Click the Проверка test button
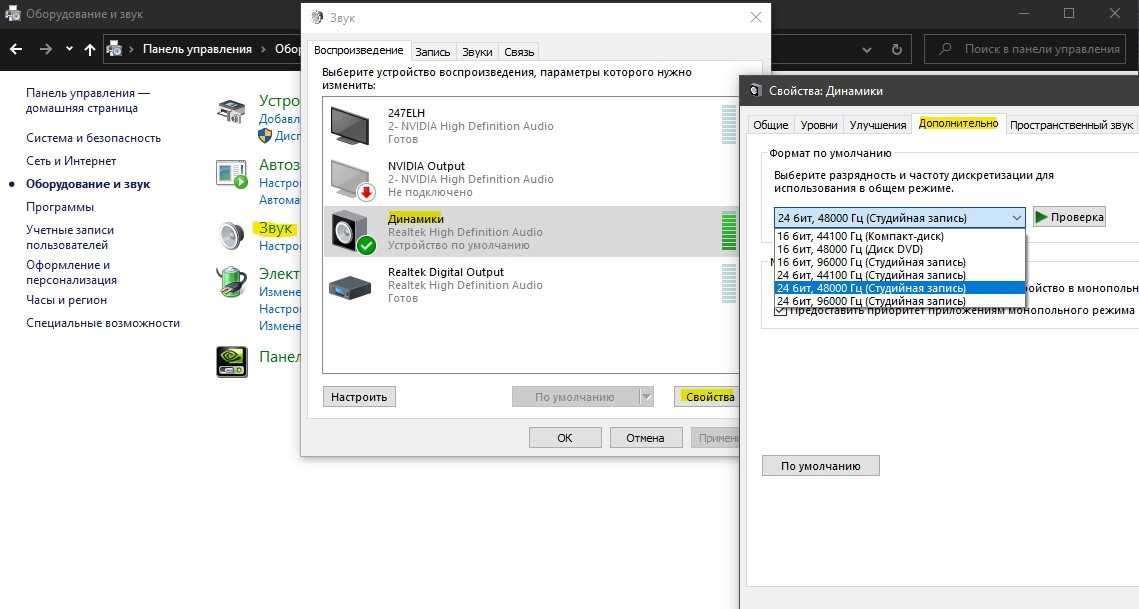This screenshot has width=1139, height=609. (1069, 217)
